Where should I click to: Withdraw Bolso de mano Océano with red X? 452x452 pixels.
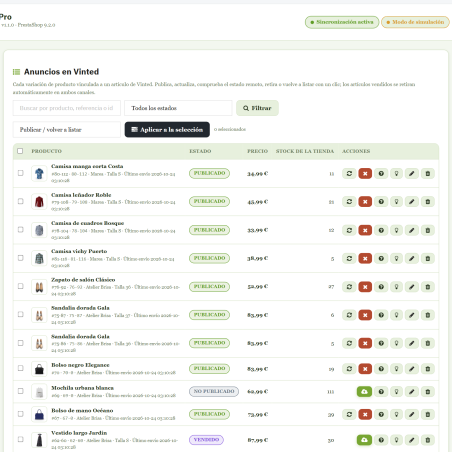(x=365, y=414)
